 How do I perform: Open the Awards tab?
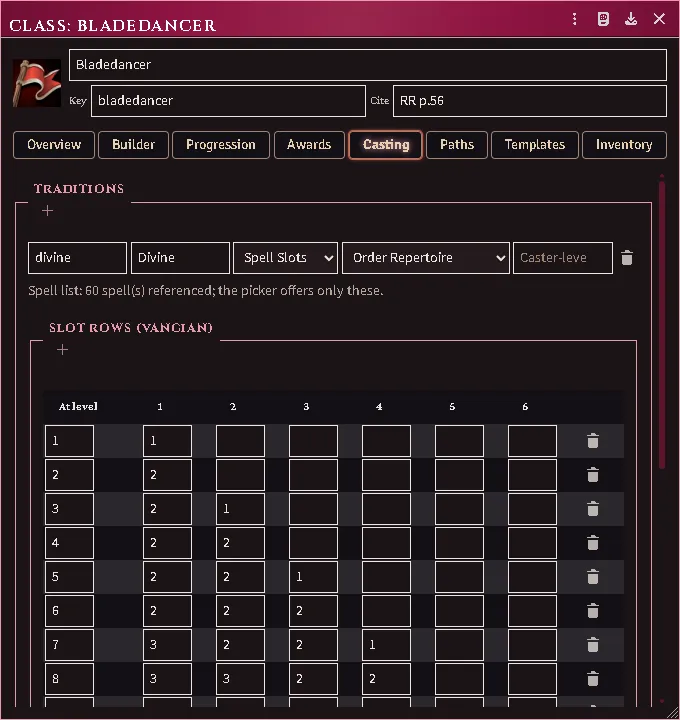(309, 145)
